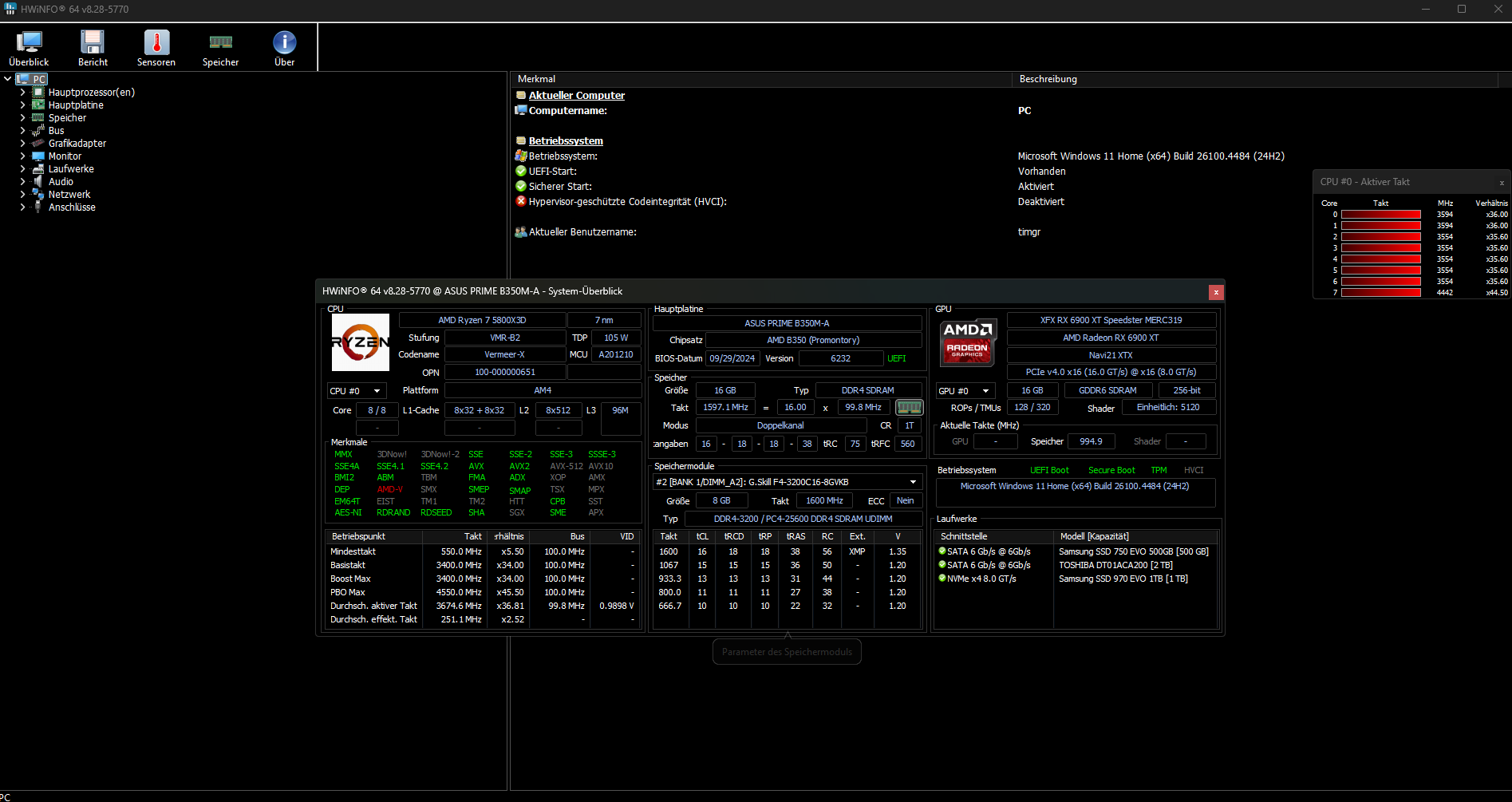
Task: Click the BIOS date 09/29/2024 field
Action: coord(732,358)
